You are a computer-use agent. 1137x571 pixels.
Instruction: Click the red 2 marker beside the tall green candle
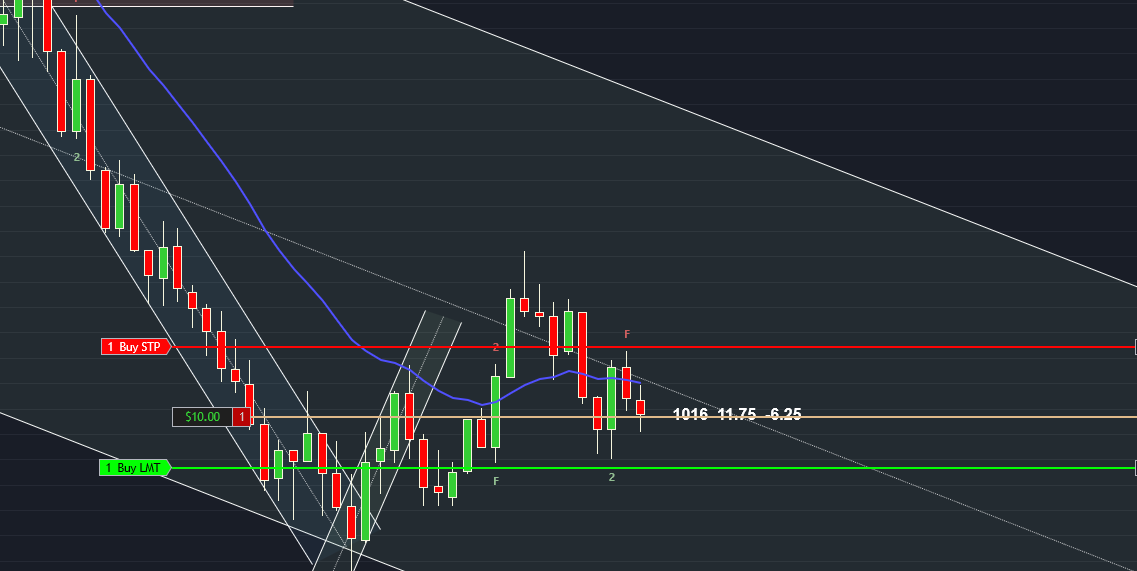click(x=495, y=347)
